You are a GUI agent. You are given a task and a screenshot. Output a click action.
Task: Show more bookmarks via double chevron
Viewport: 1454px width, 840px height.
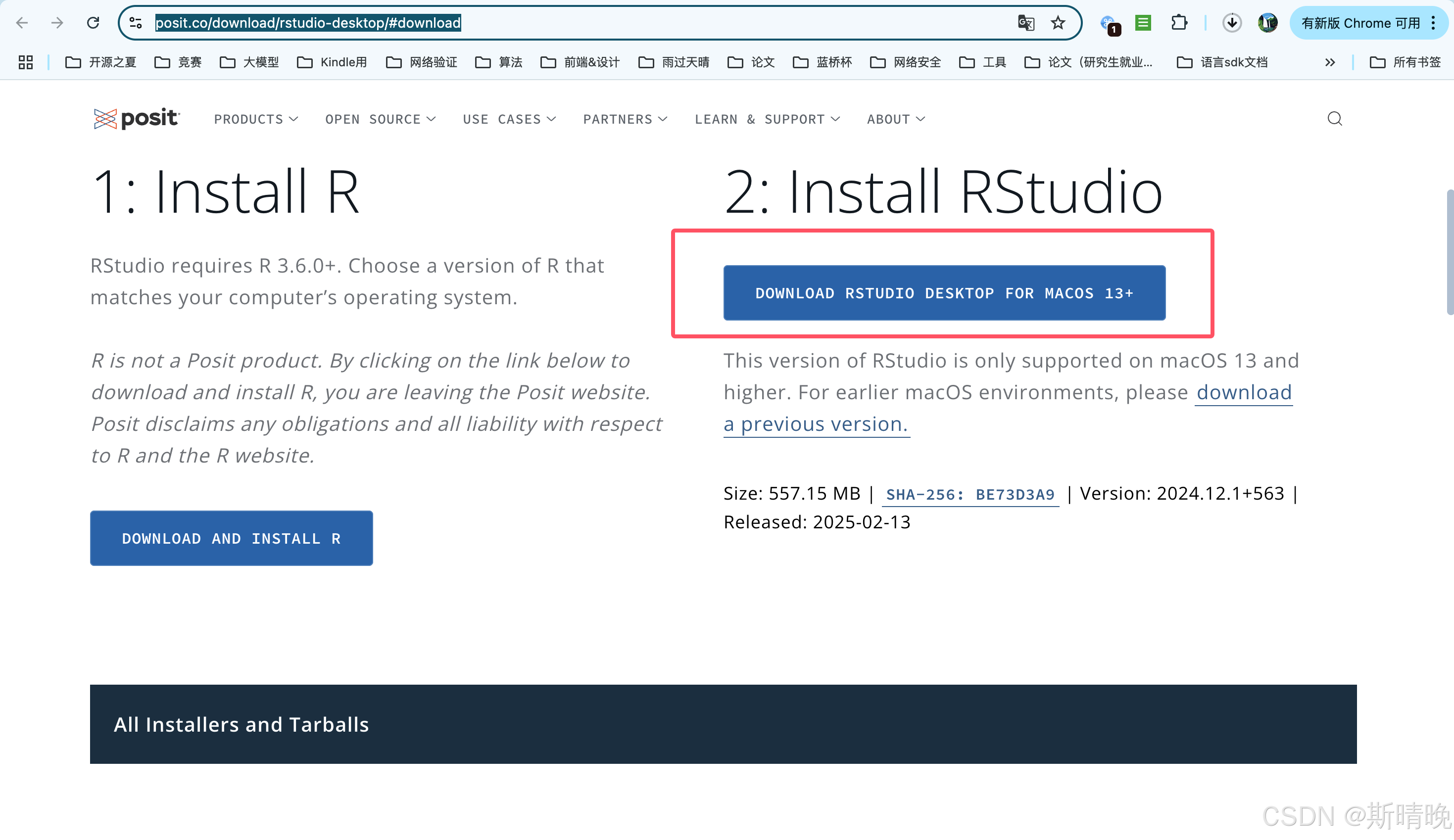point(1329,62)
